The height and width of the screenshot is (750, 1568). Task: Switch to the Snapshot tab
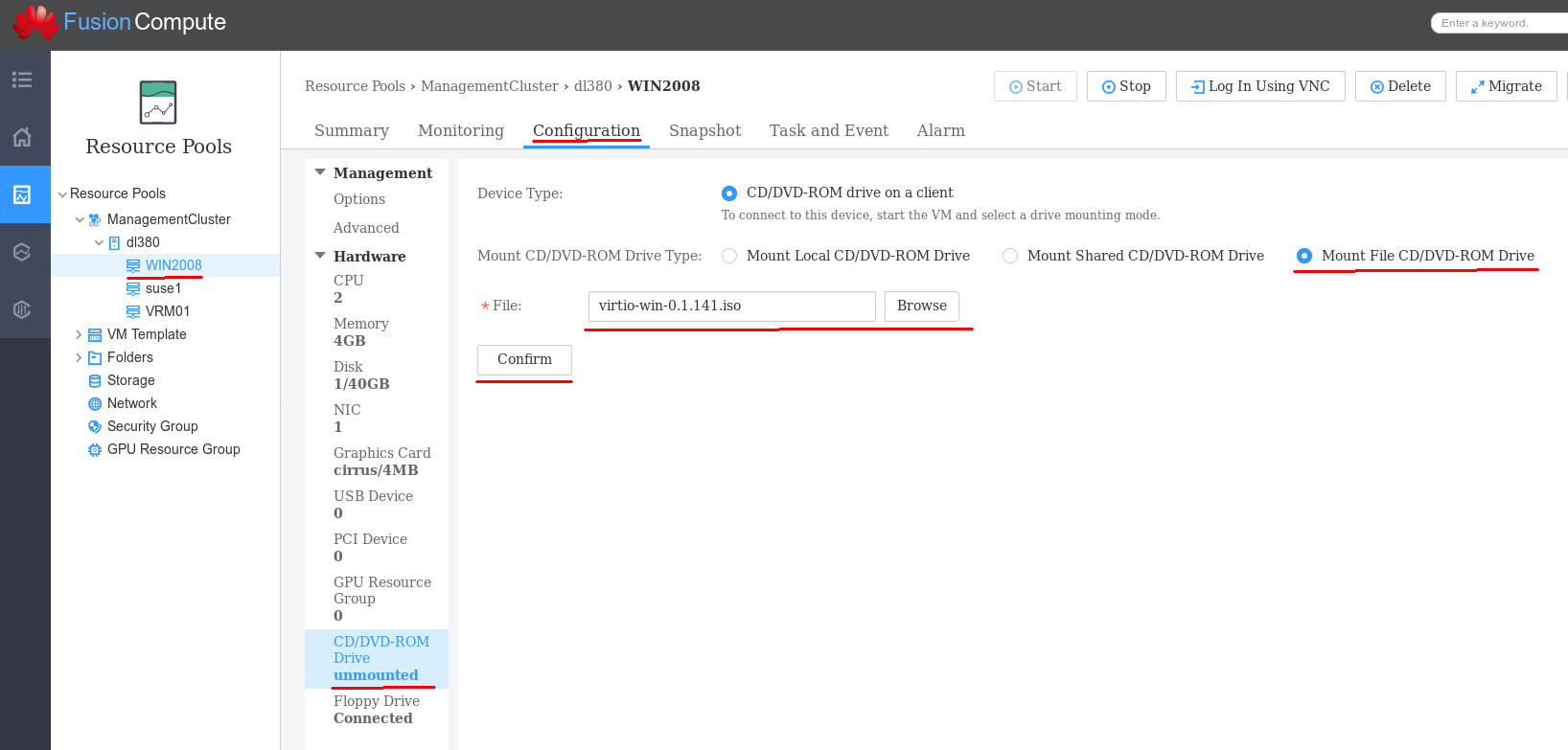(x=704, y=130)
